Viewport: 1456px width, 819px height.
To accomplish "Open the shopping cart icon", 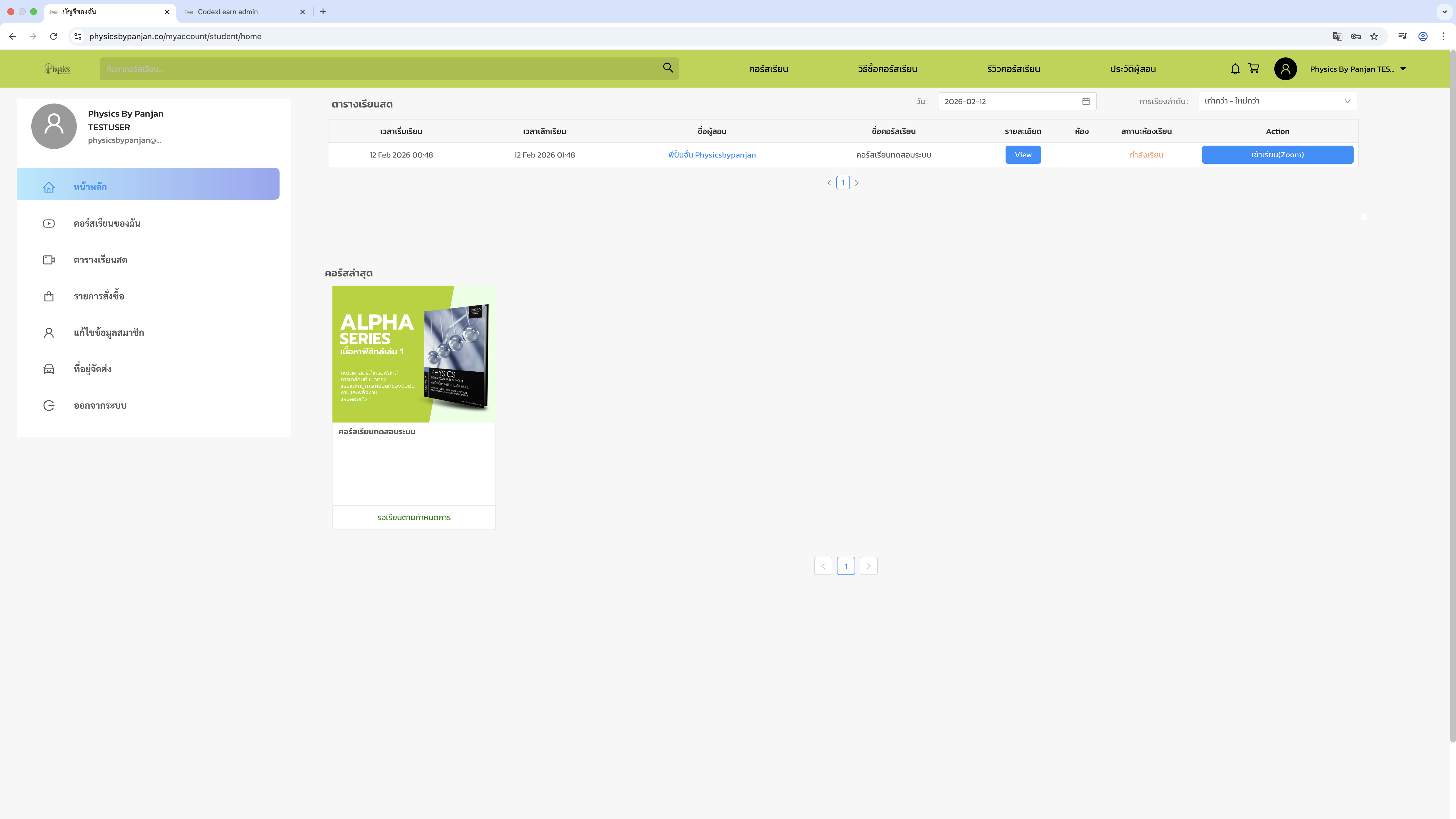I will (x=1254, y=69).
